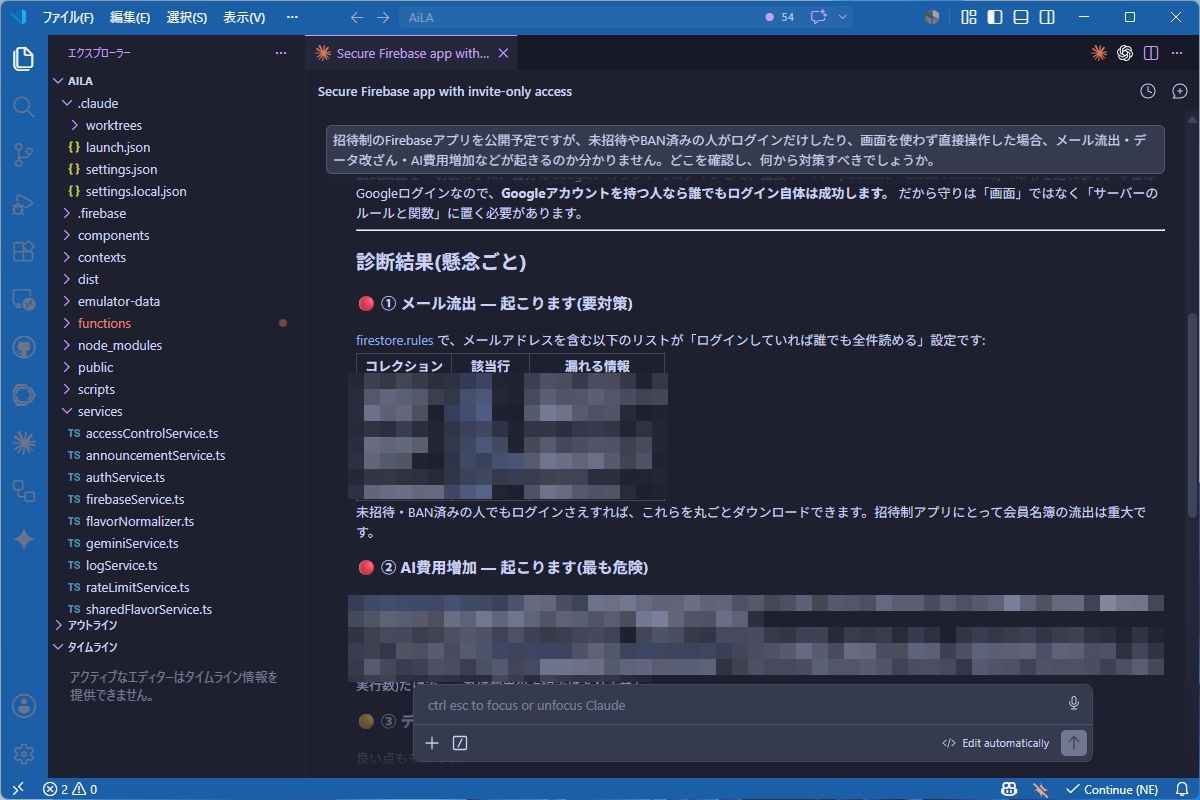Image resolution: width=1200 pixels, height=800 pixels.
Task: Open the Search view in activity bar
Action: click(23, 107)
